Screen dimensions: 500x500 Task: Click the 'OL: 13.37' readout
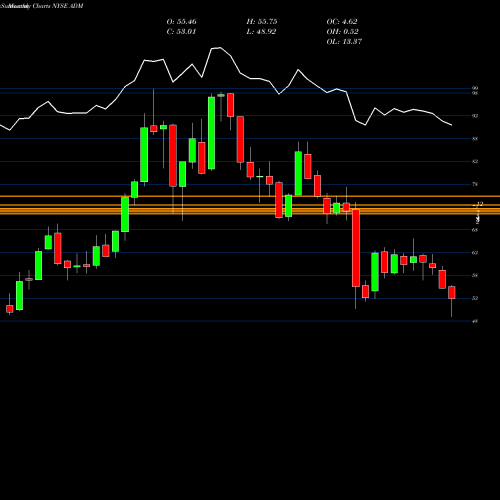pos(344,42)
